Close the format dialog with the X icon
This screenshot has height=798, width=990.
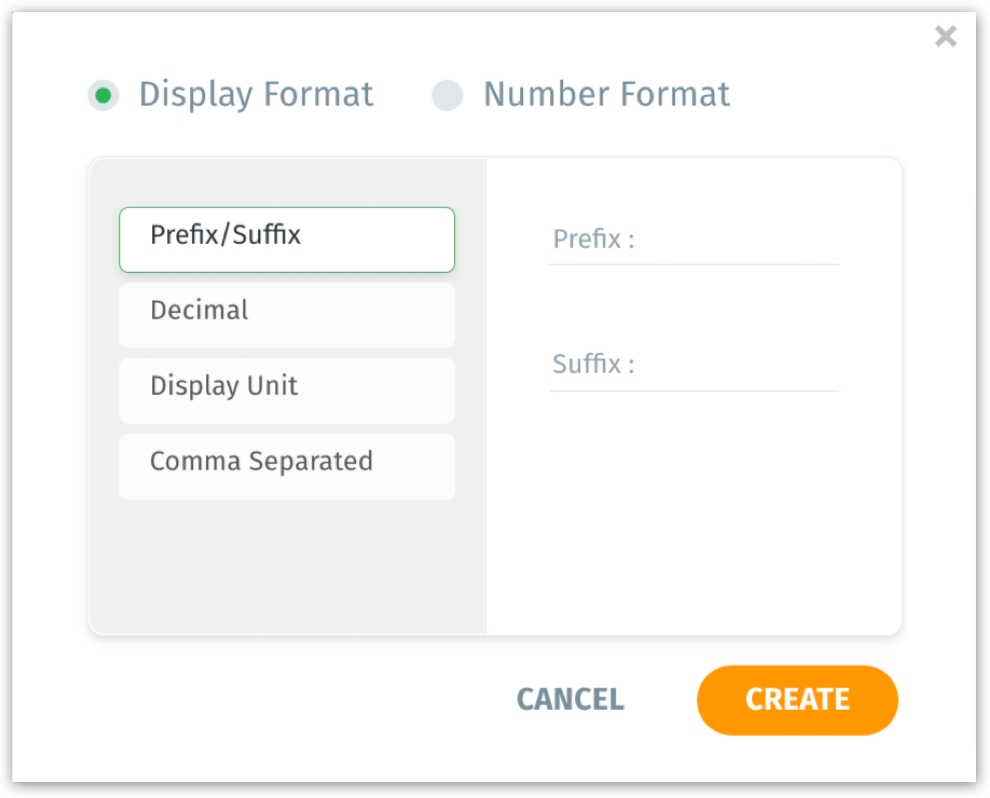[x=945, y=37]
